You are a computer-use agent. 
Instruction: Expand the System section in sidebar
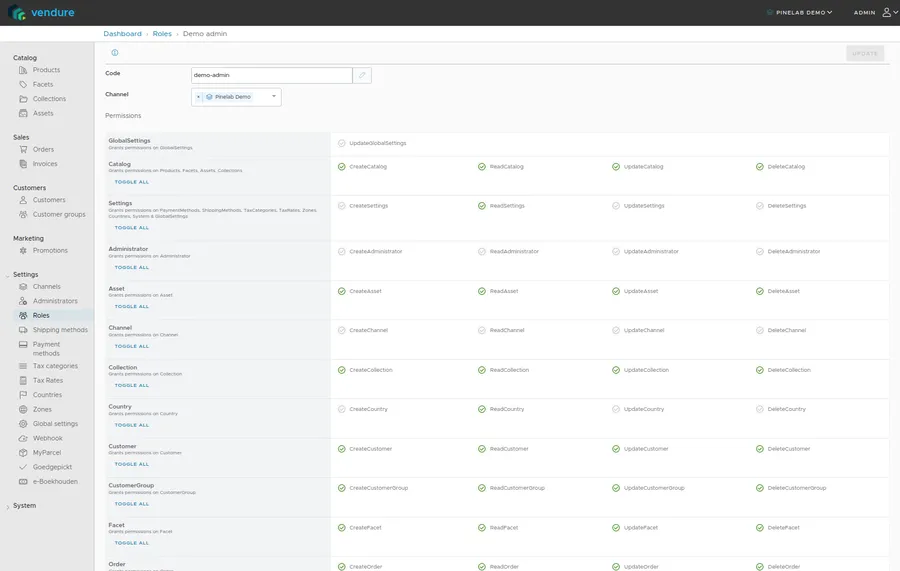24,506
